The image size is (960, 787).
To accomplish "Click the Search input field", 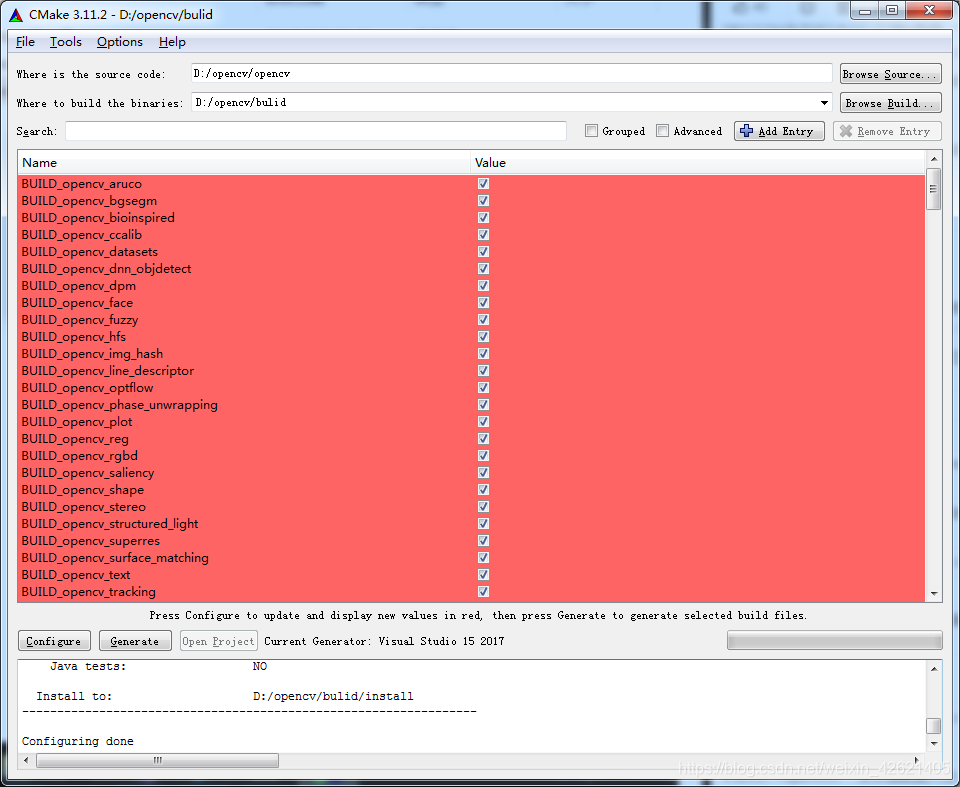I will (x=316, y=131).
